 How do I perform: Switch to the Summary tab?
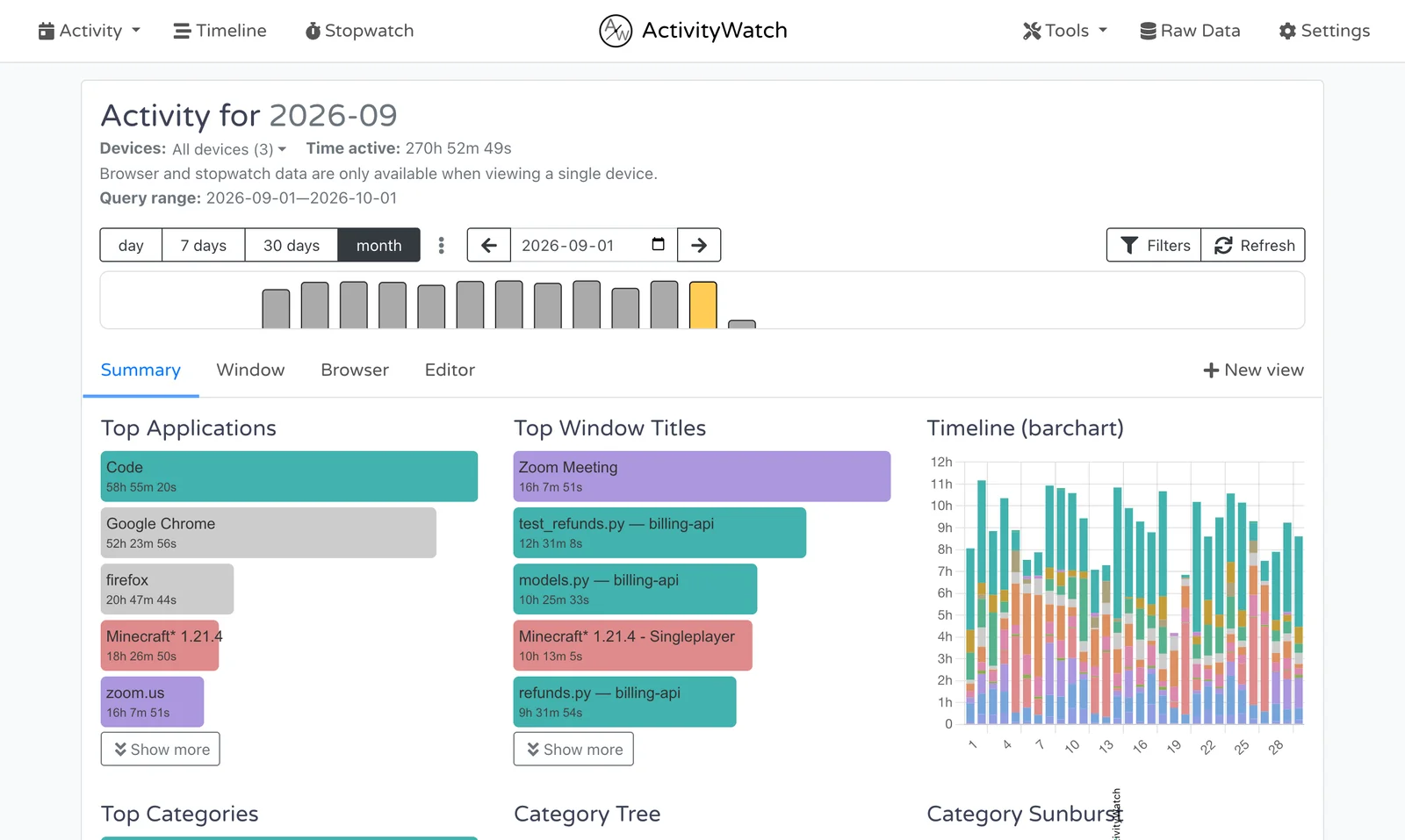click(140, 370)
